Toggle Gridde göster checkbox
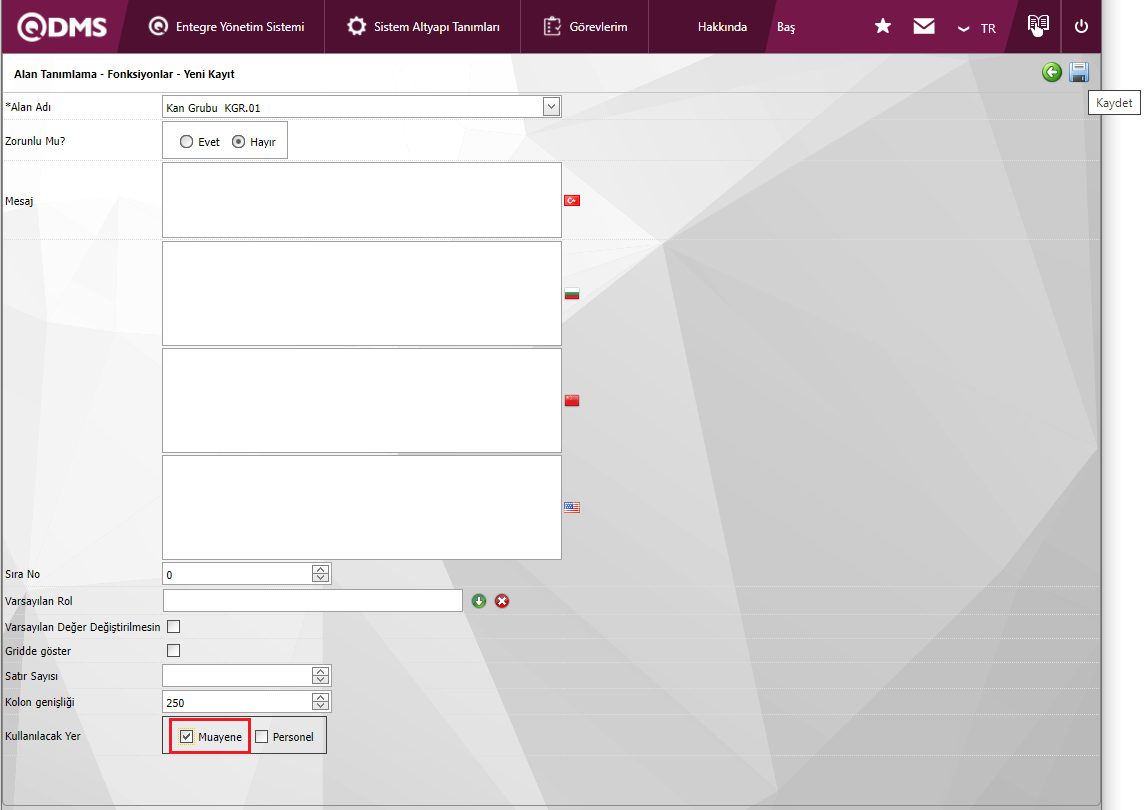 [x=174, y=651]
